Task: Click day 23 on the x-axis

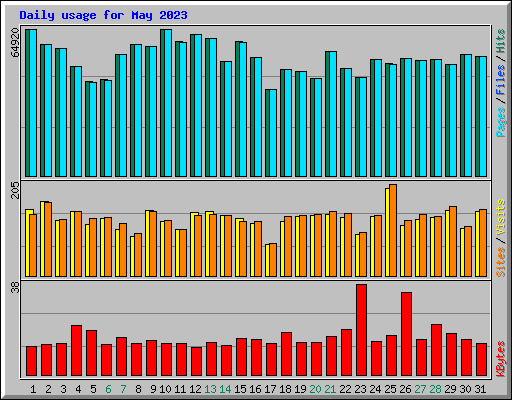Action: coord(360,389)
